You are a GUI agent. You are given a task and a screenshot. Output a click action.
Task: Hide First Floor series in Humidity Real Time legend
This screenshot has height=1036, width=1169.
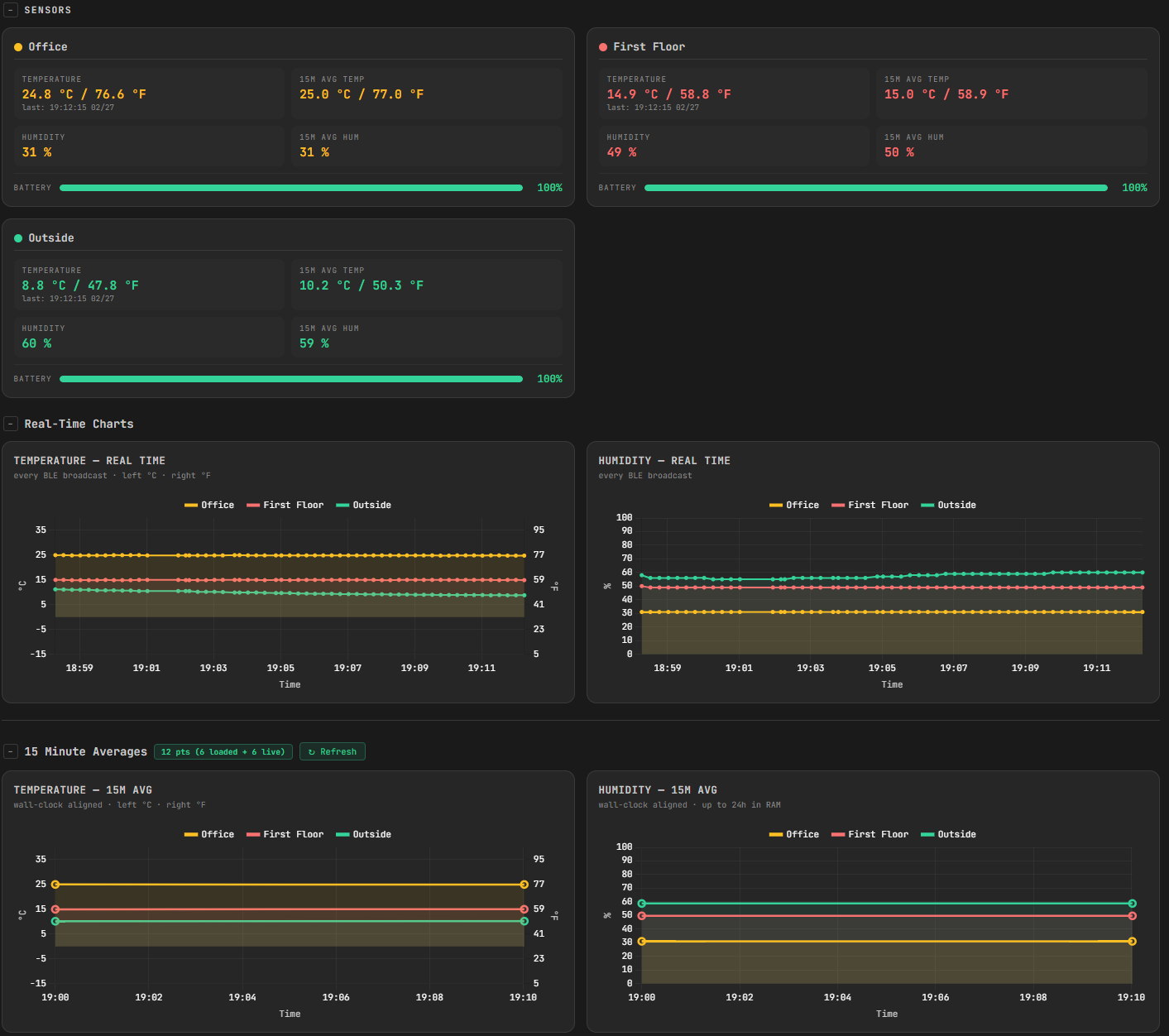870,505
